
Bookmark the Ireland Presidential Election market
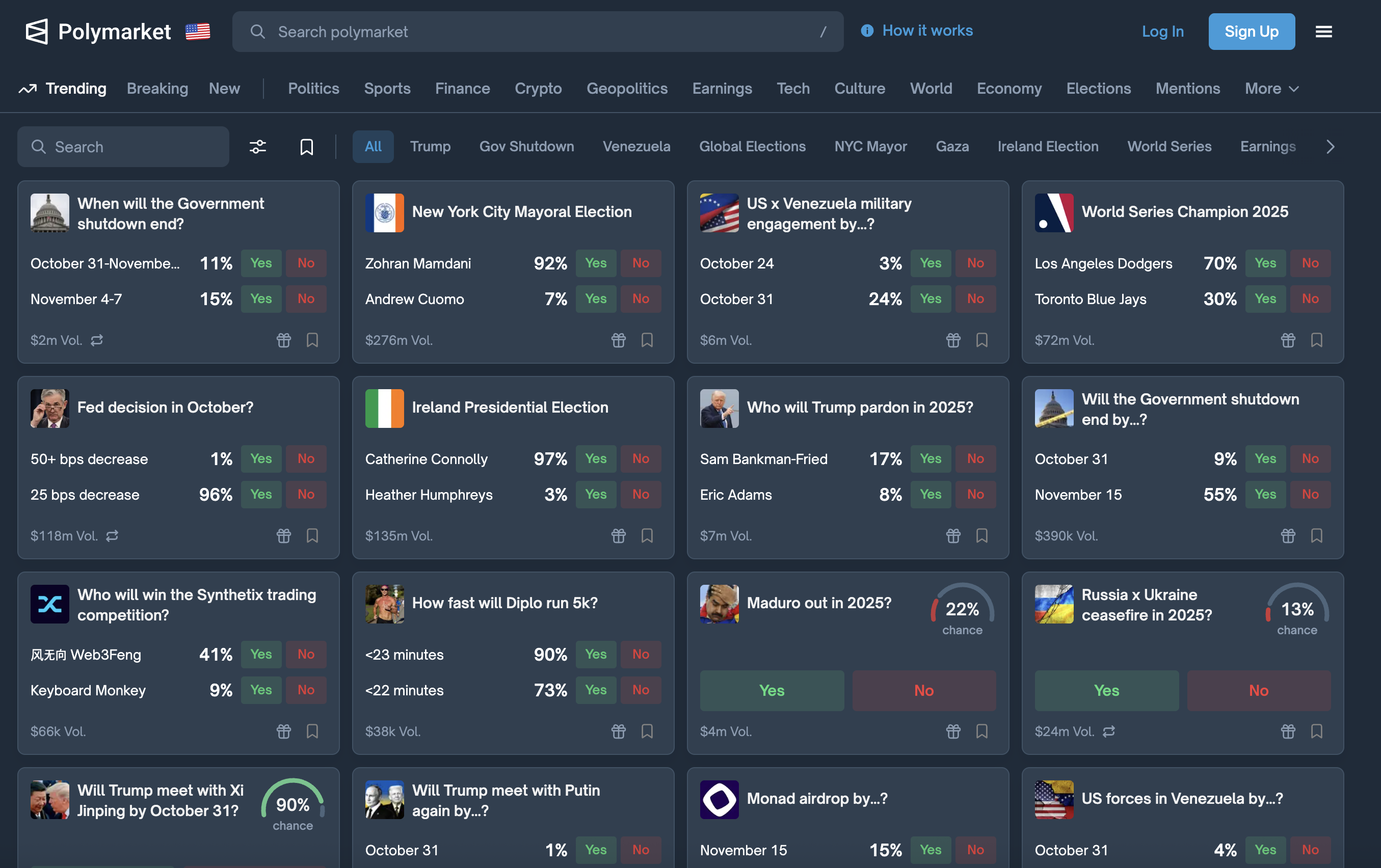pos(647,535)
